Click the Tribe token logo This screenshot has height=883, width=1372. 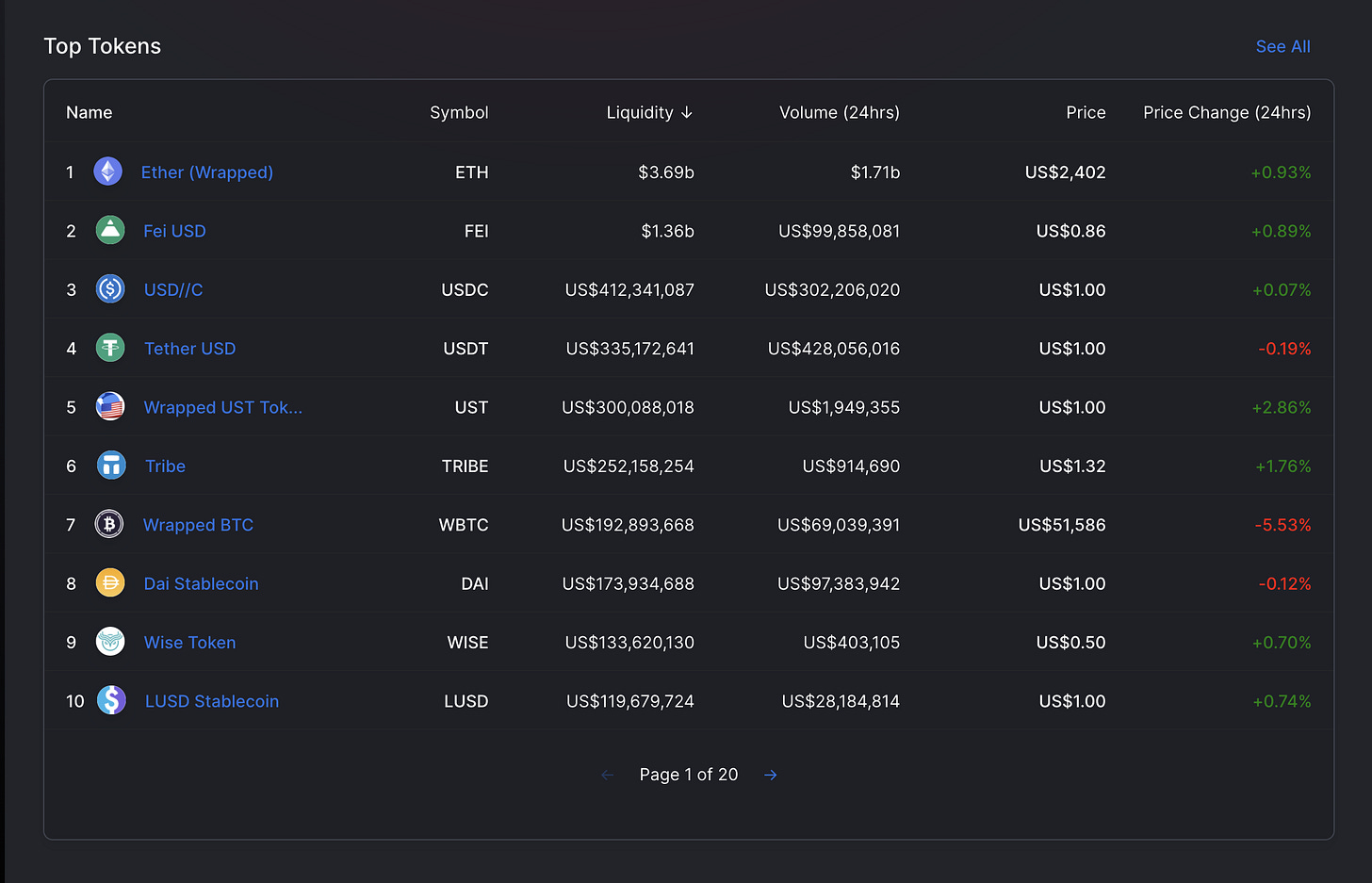coord(111,465)
